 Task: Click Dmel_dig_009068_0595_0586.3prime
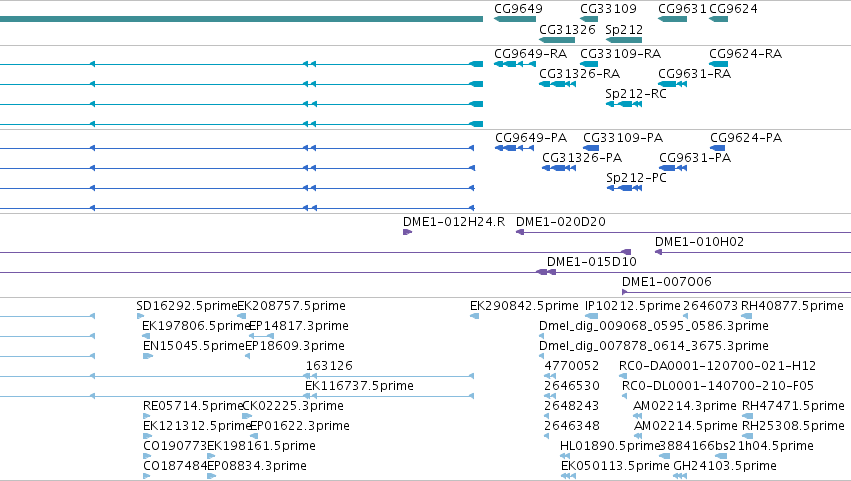click(653, 326)
